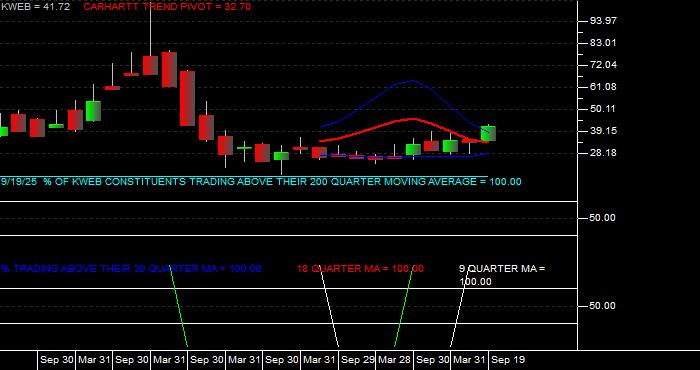Click the red 18 Quarter MA label
The height and width of the screenshot is (370, 700).
[360, 269]
